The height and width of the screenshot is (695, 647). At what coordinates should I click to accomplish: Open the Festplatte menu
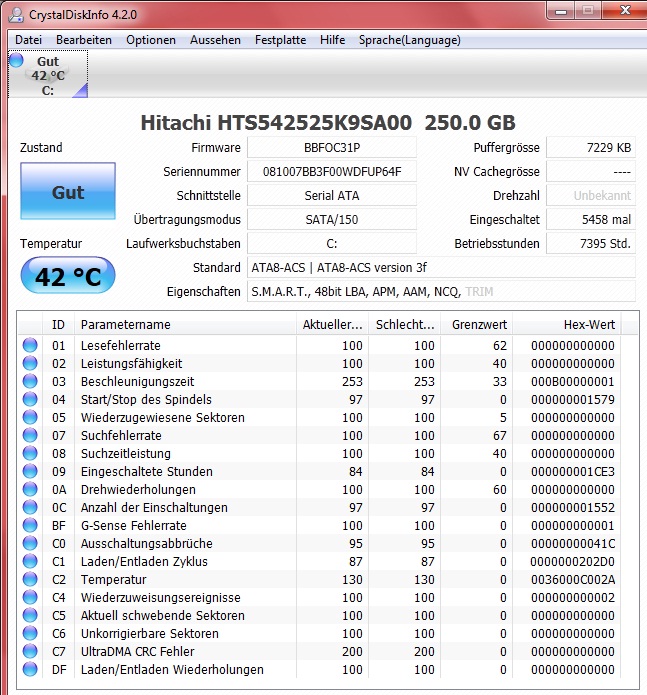click(281, 40)
